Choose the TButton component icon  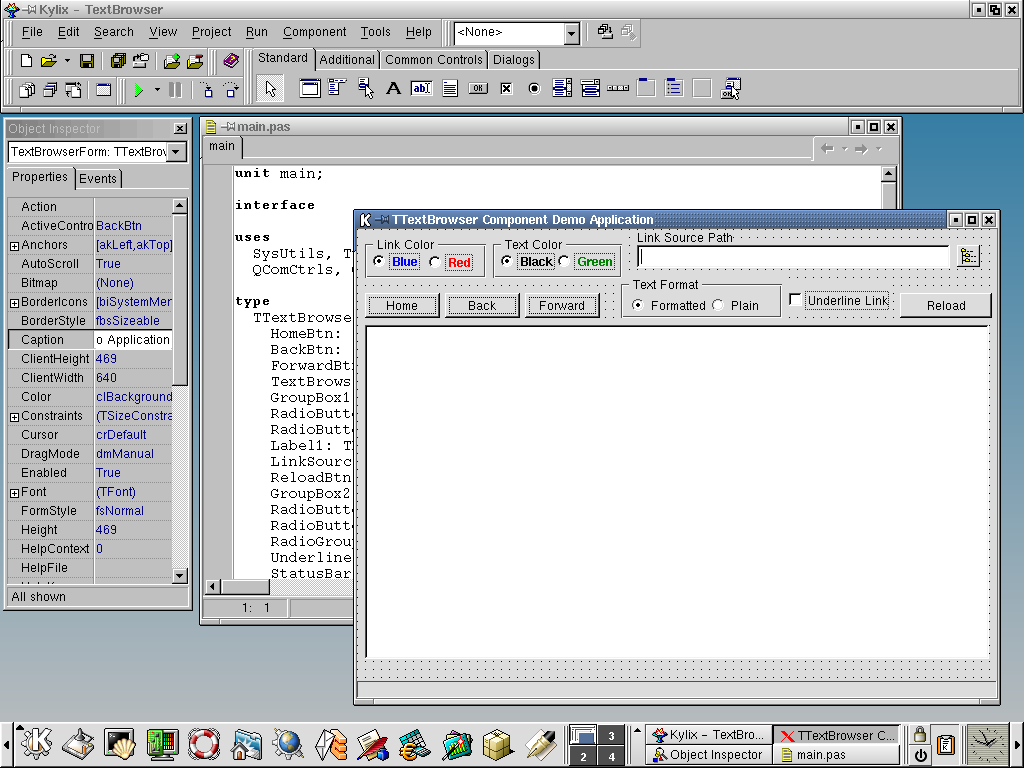pyautogui.click(x=478, y=89)
